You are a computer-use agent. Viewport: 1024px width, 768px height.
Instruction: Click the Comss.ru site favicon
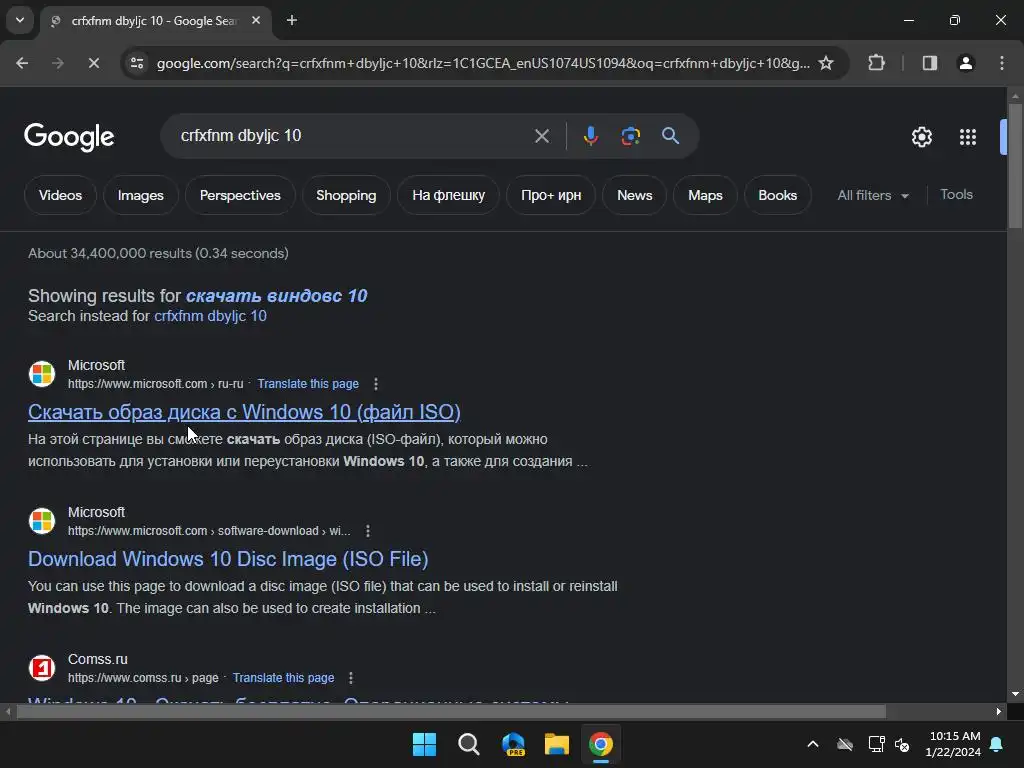point(42,668)
